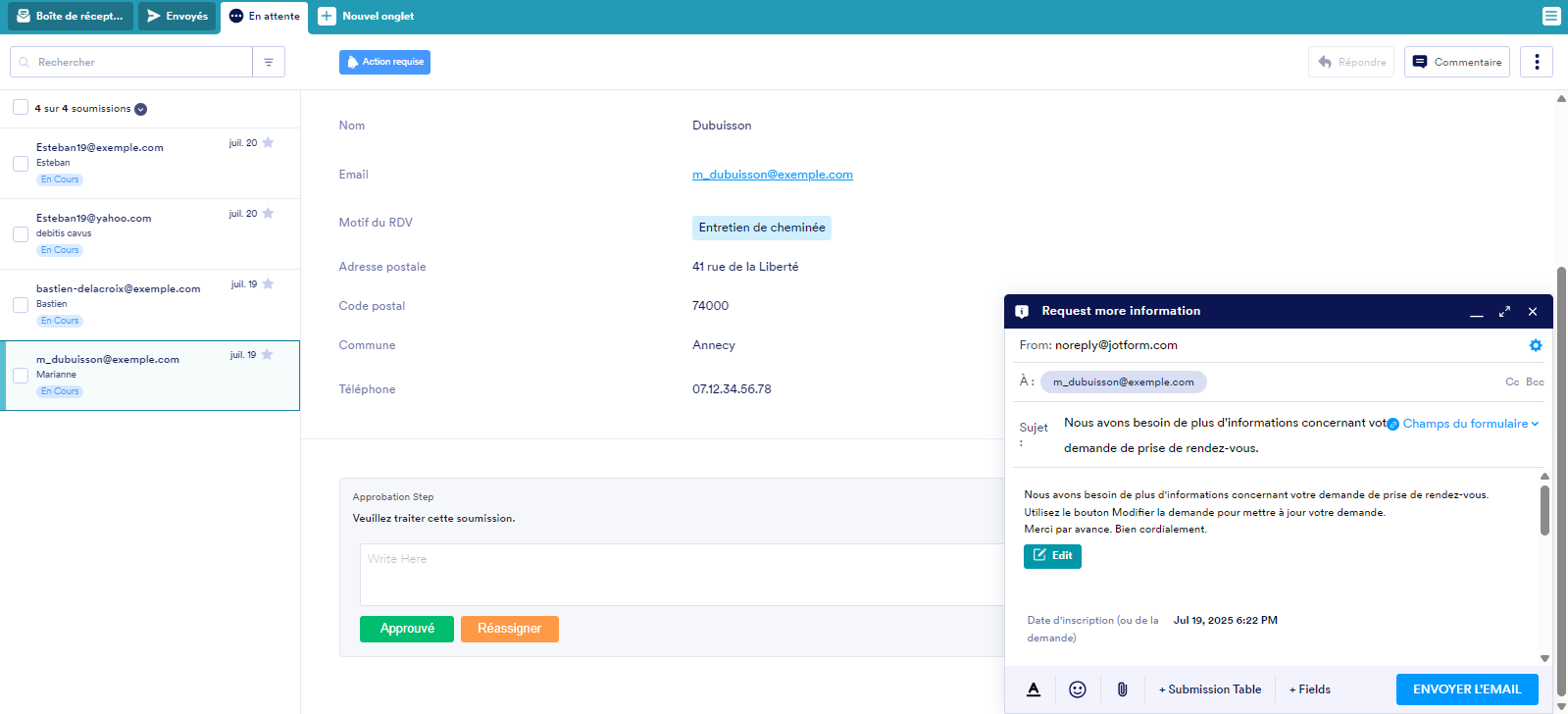The height and width of the screenshot is (714, 1568).
Task: Switch to the Envoyés tab
Action: [x=177, y=17]
